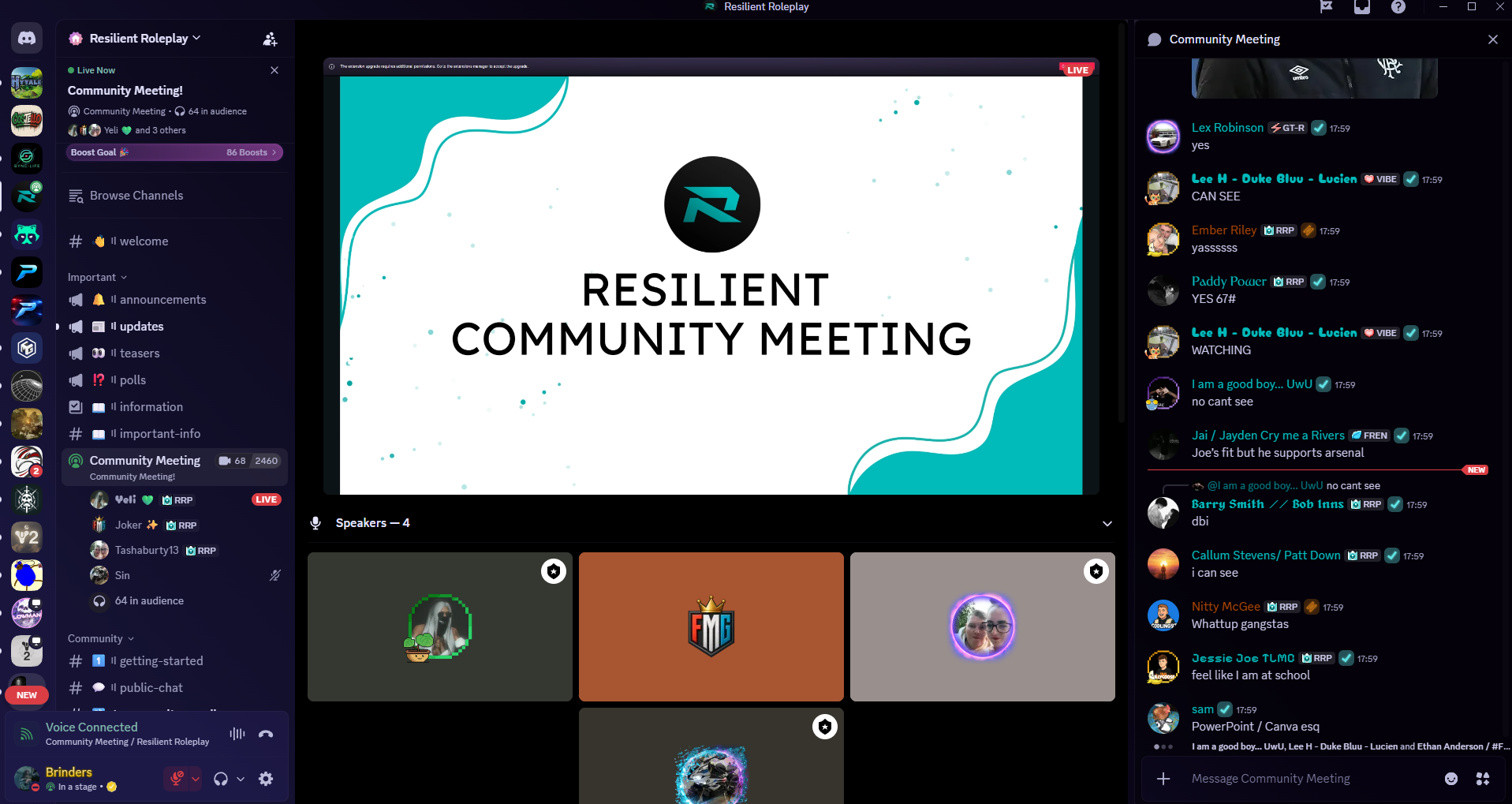Image resolution: width=1512 pixels, height=804 pixels.
Task: Open the announcements channel
Action: [x=174, y=300]
